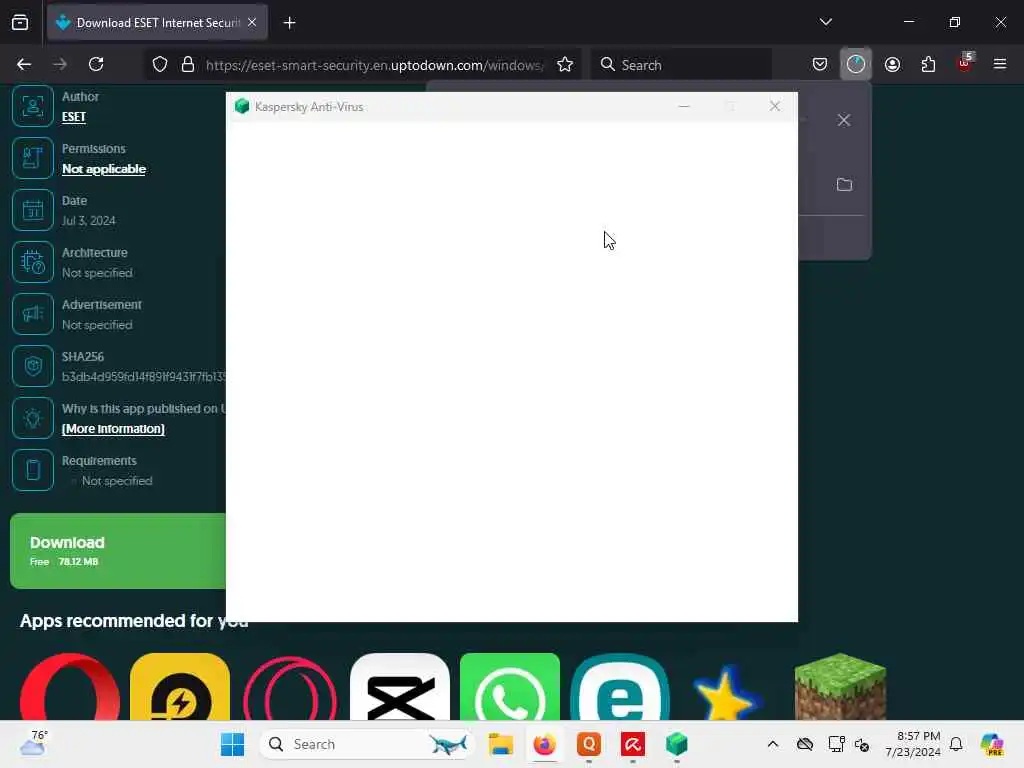Image resolution: width=1024 pixels, height=768 pixels.
Task: Save page to Pocket
Action: coord(820,64)
